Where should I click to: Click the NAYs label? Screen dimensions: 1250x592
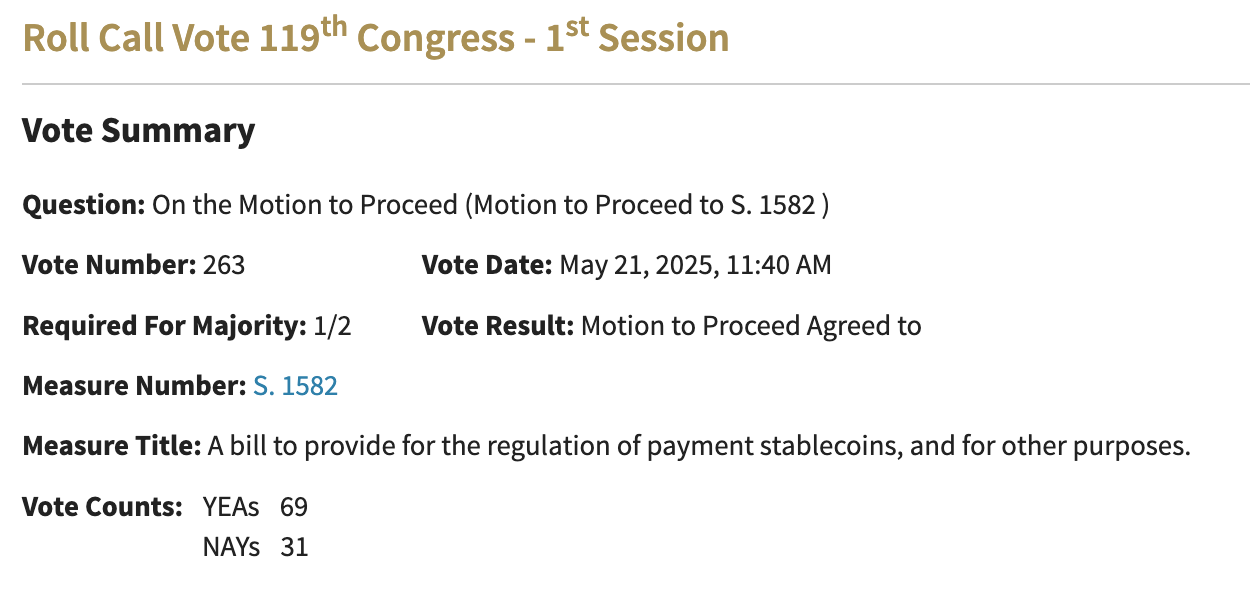[231, 547]
